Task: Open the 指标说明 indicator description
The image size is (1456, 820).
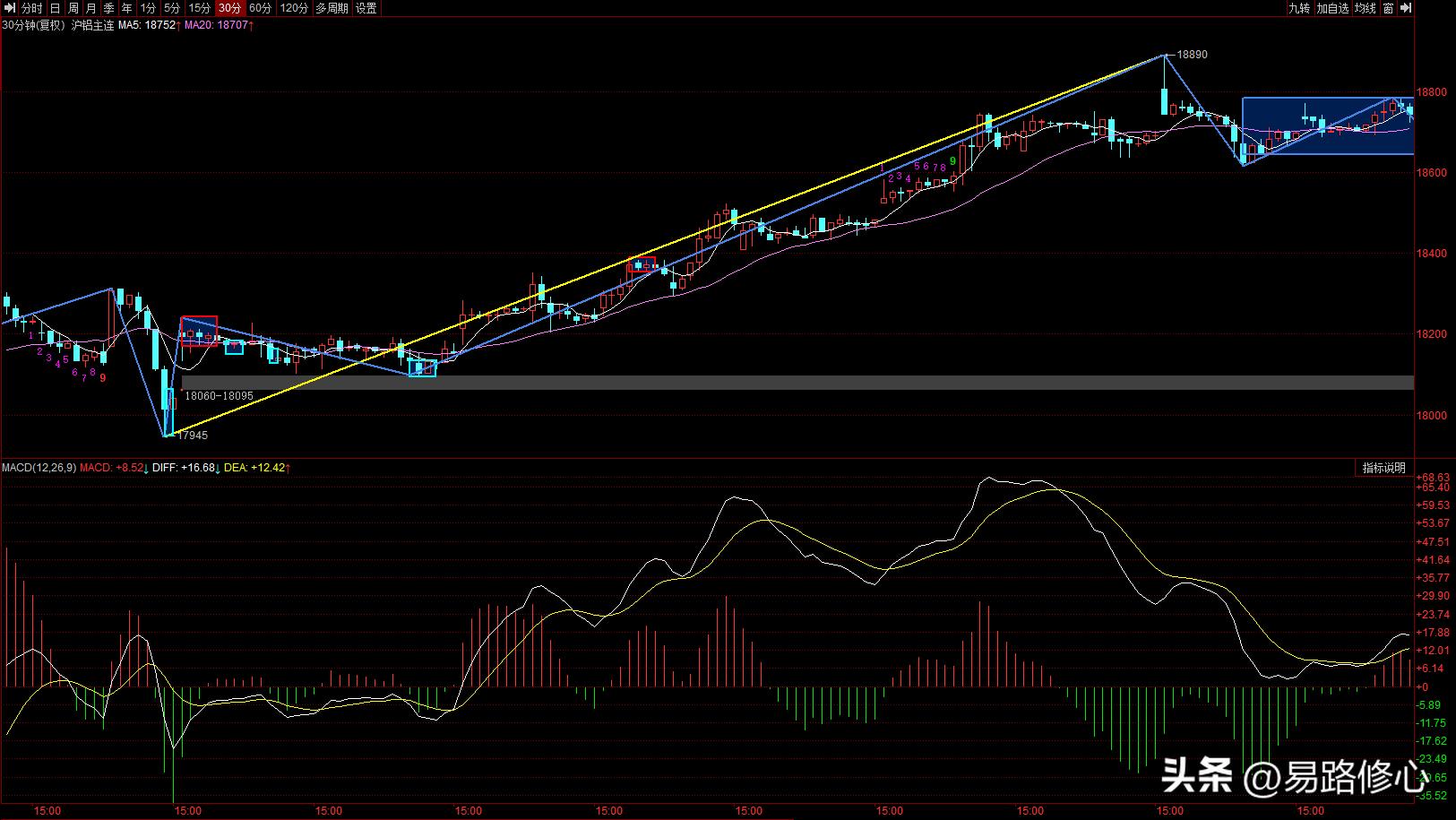Action: pos(1383,468)
